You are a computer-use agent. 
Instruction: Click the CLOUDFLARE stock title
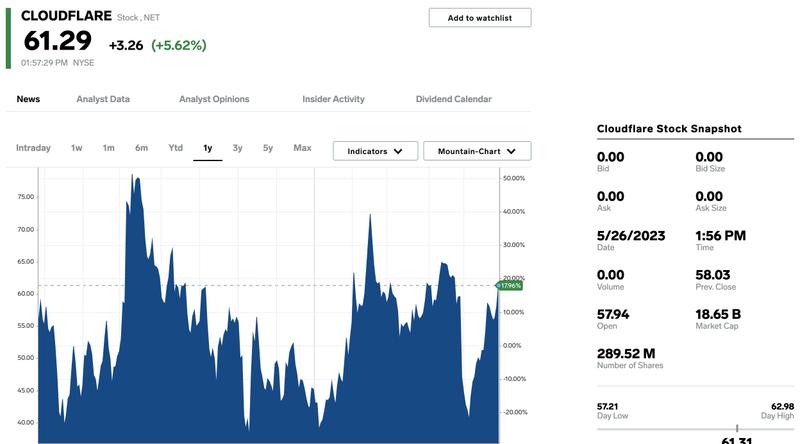[x=66, y=16]
